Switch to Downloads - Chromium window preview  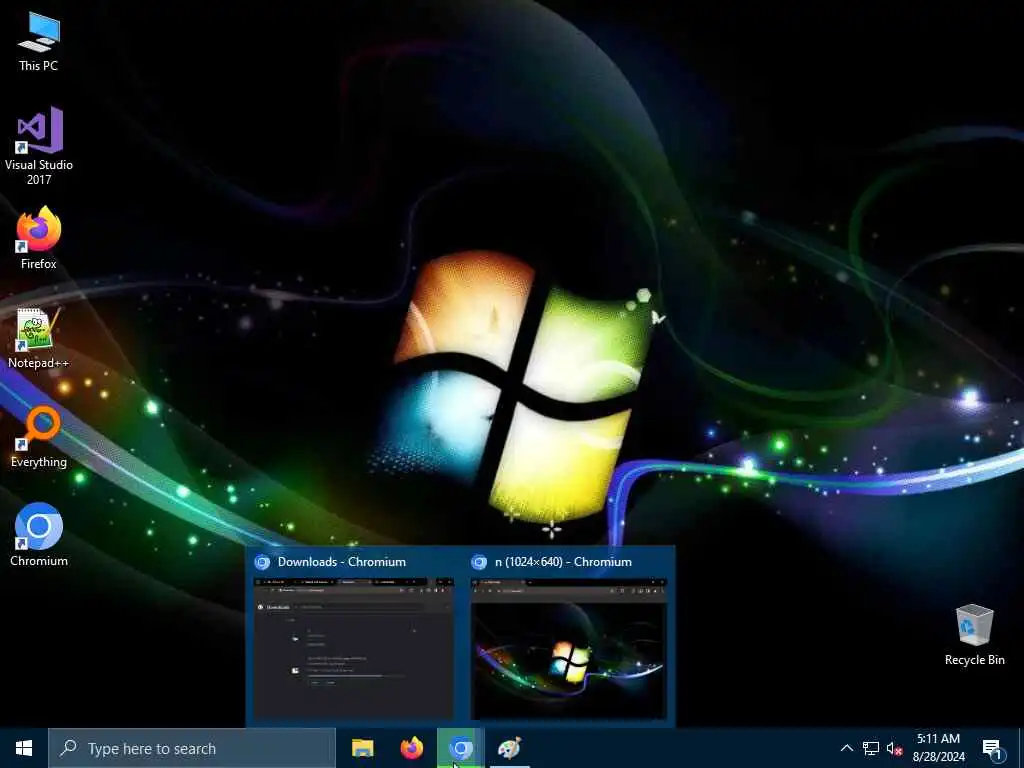(x=353, y=636)
